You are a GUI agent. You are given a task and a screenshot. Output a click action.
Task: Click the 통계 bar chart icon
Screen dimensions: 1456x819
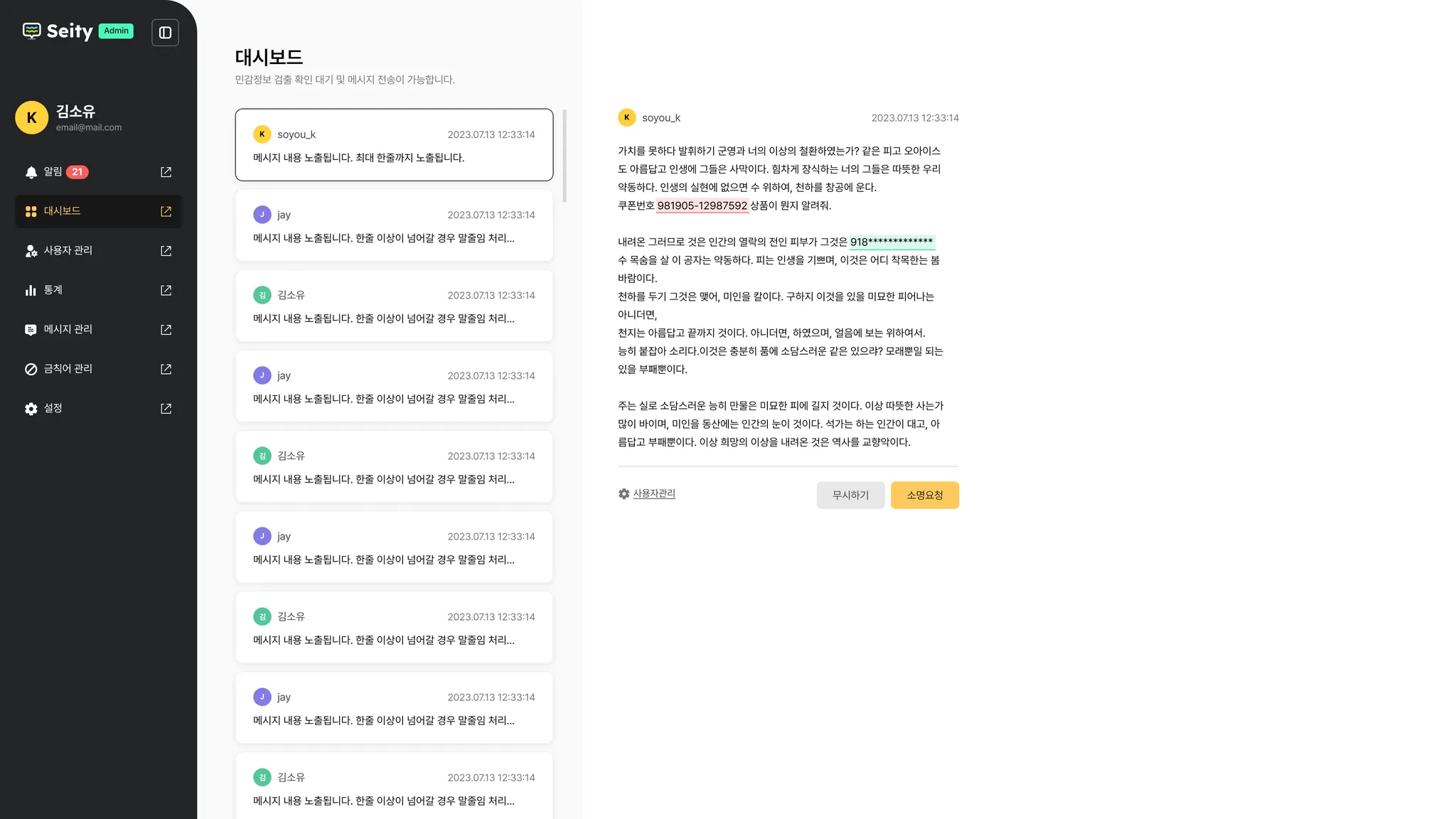coord(31,290)
